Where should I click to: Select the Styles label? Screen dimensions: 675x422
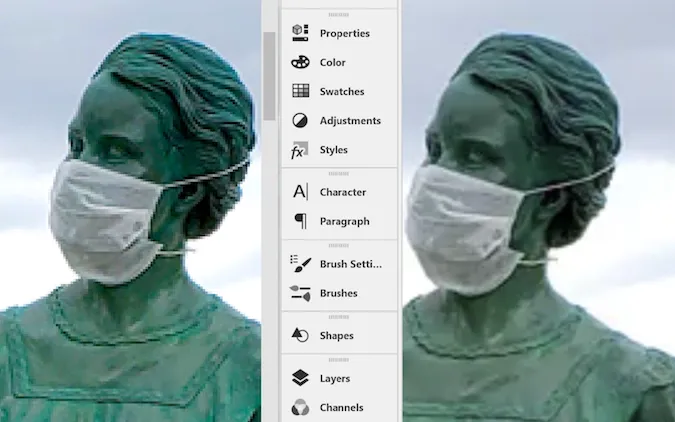pos(334,150)
